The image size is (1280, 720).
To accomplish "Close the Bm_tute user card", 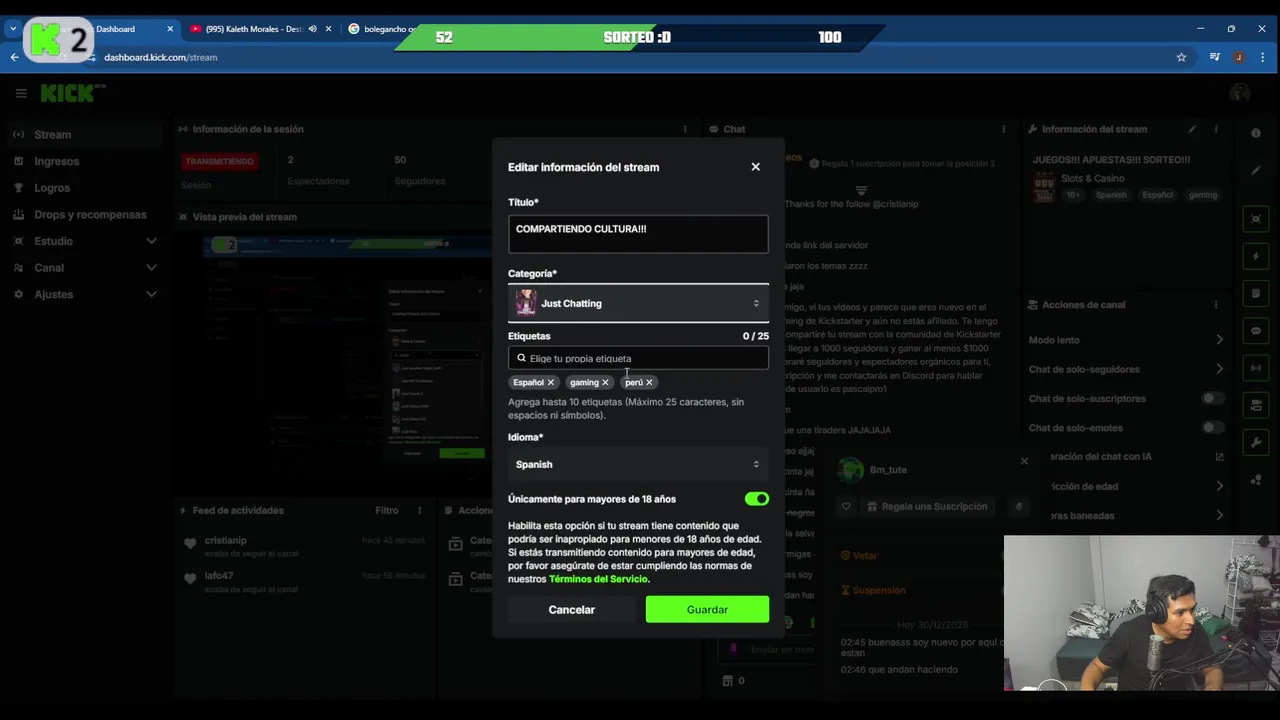I will 1024,461.
